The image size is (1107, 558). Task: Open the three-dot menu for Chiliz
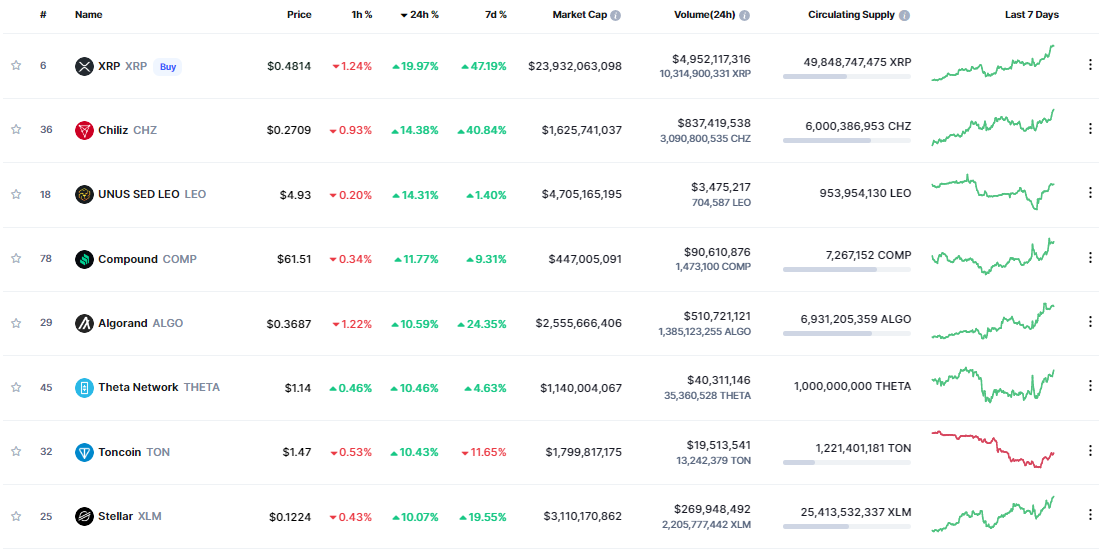click(1090, 129)
